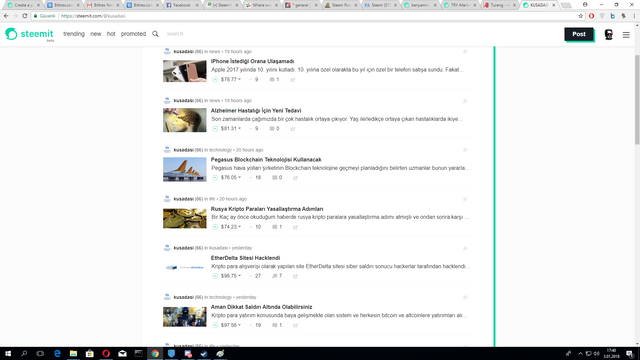Open the Steemit logo home link
The width and height of the screenshot is (640, 360).
[x=29, y=34]
